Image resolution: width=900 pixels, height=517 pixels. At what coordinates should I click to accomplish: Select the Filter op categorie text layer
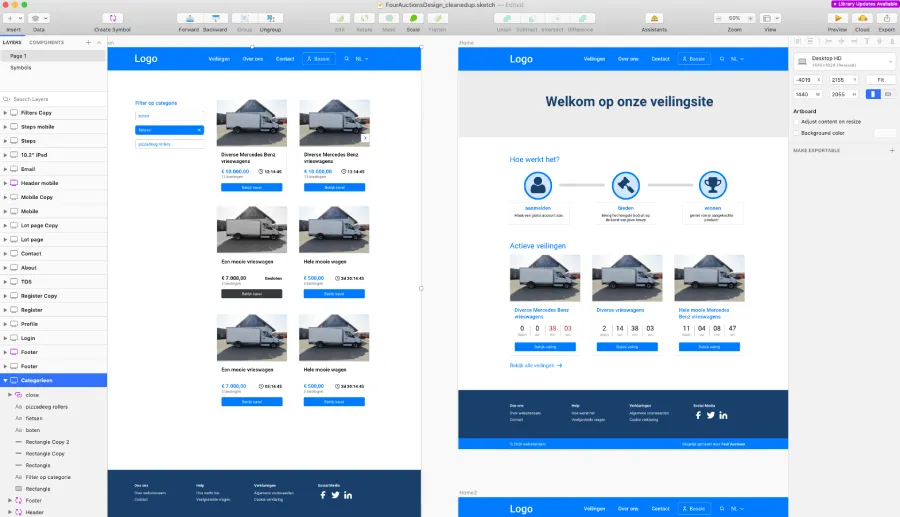pos(53,477)
